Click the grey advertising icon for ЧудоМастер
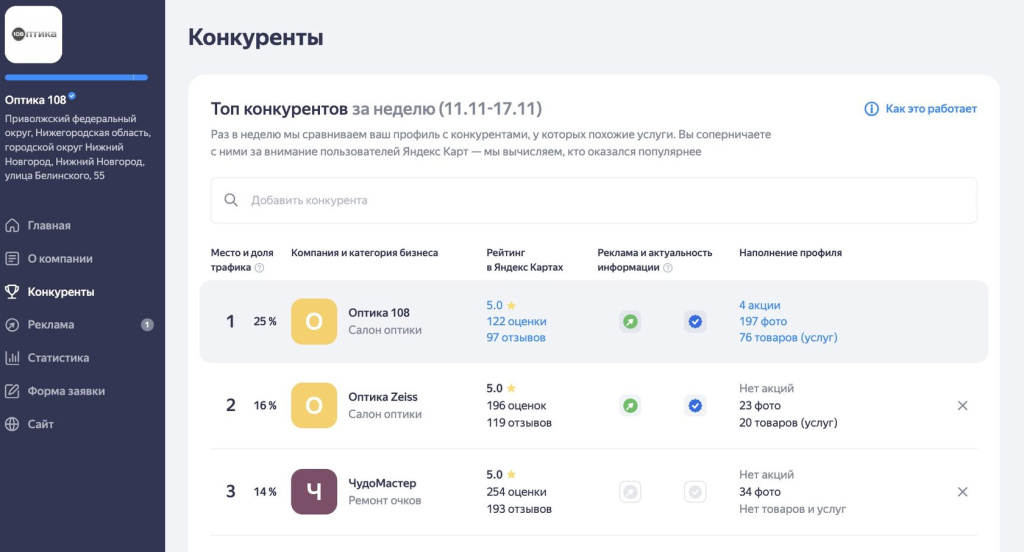 tap(630, 492)
